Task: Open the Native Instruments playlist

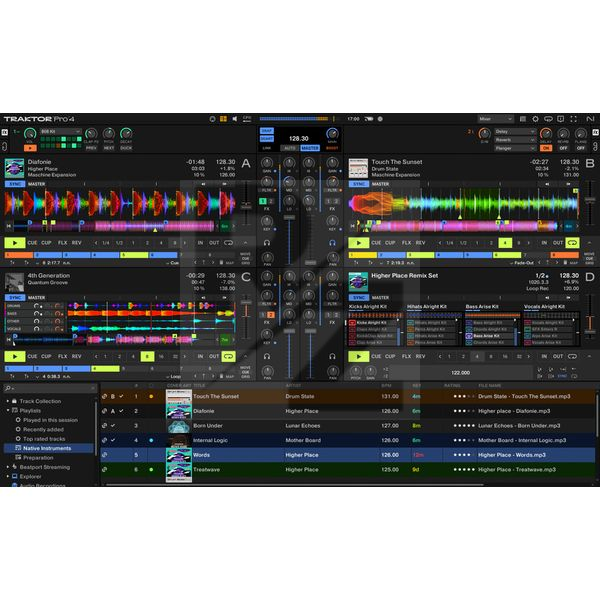Action: point(47,448)
